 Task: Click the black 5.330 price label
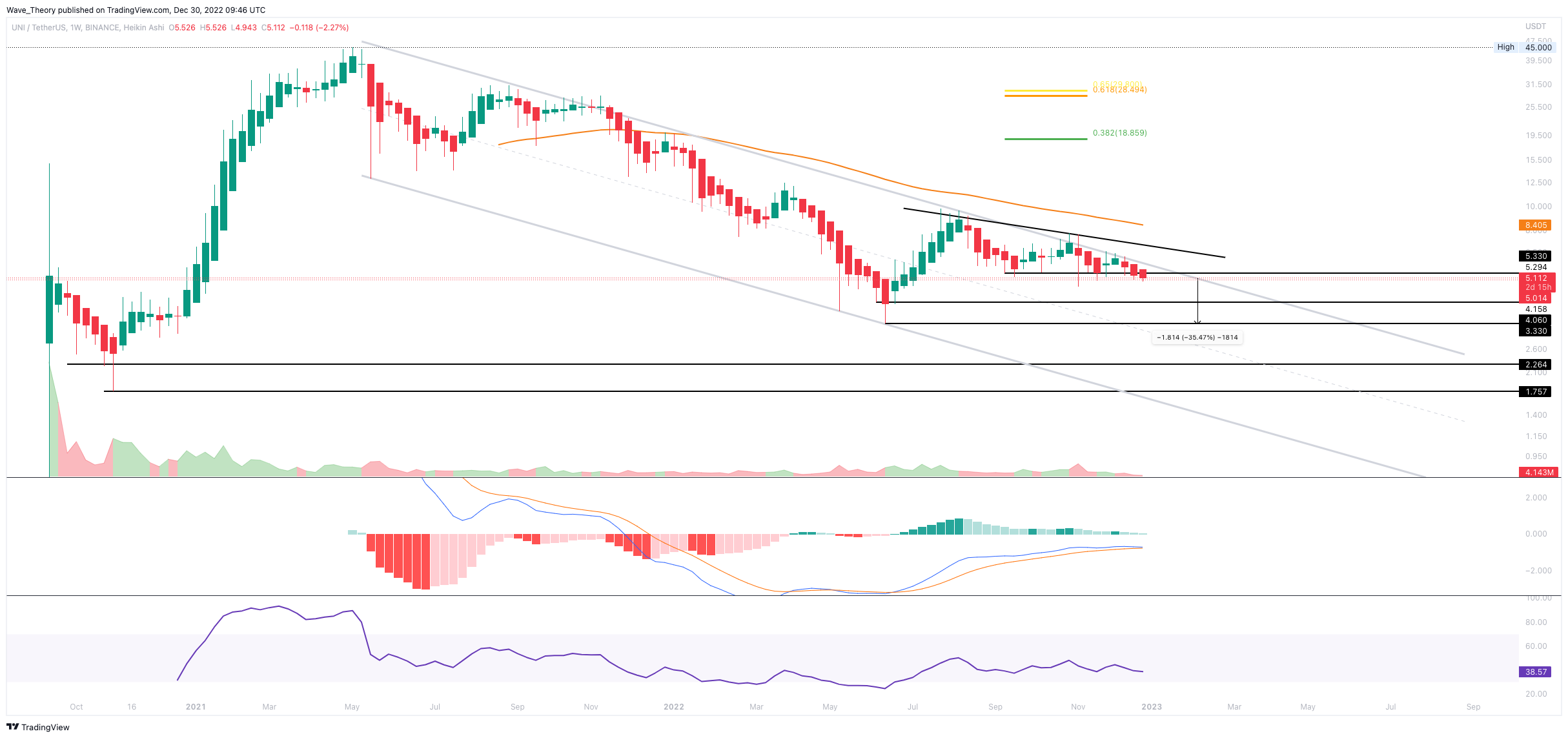point(1535,256)
